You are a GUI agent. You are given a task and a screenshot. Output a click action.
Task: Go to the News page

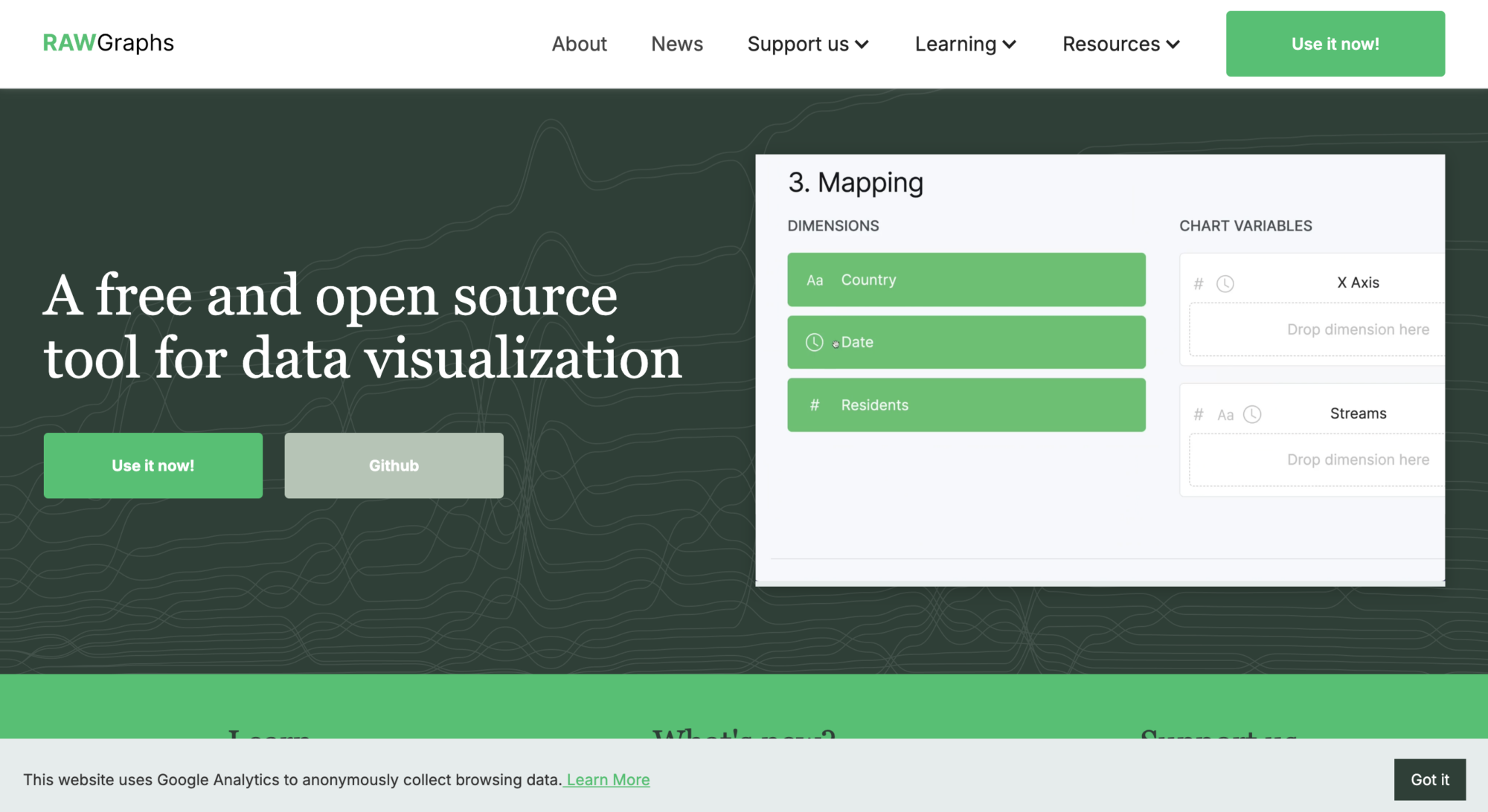(676, 44)
